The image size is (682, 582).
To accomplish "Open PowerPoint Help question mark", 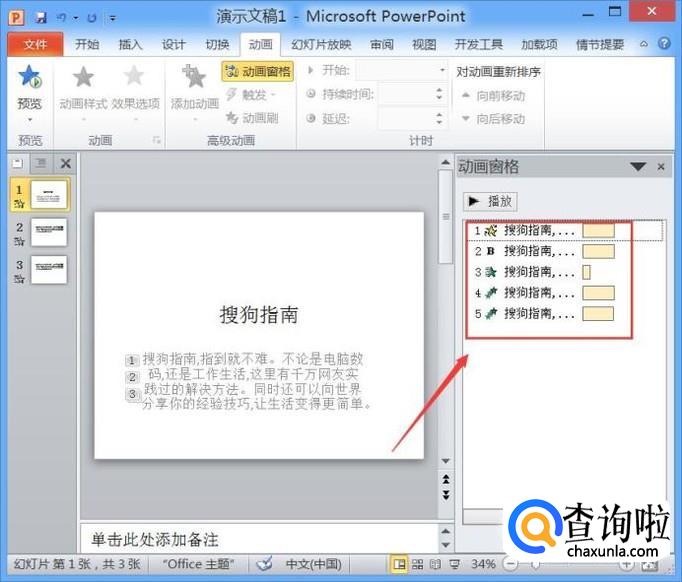I will pyautogui.click(x=664, y=43).
